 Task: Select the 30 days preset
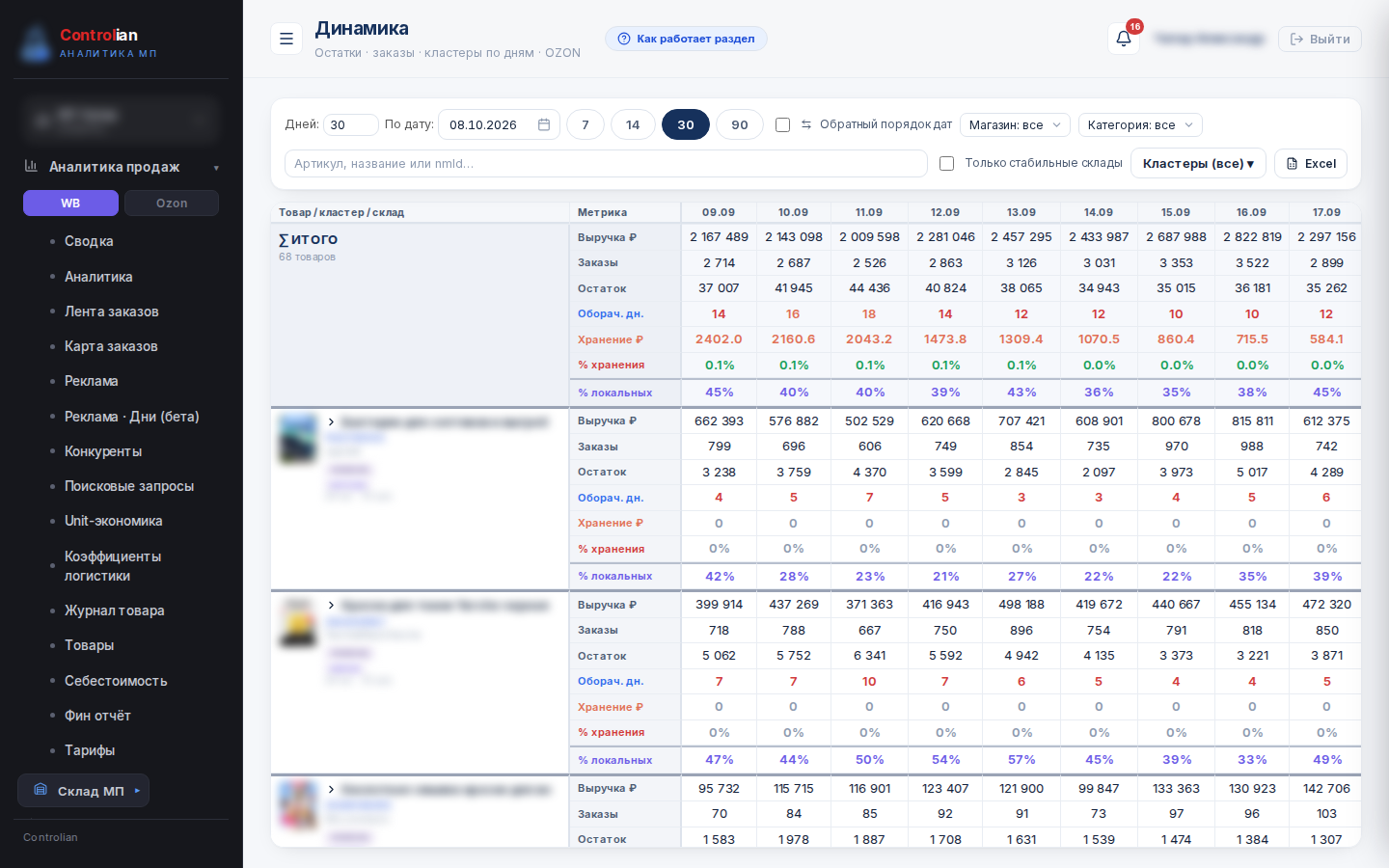(x=686, y=124)
